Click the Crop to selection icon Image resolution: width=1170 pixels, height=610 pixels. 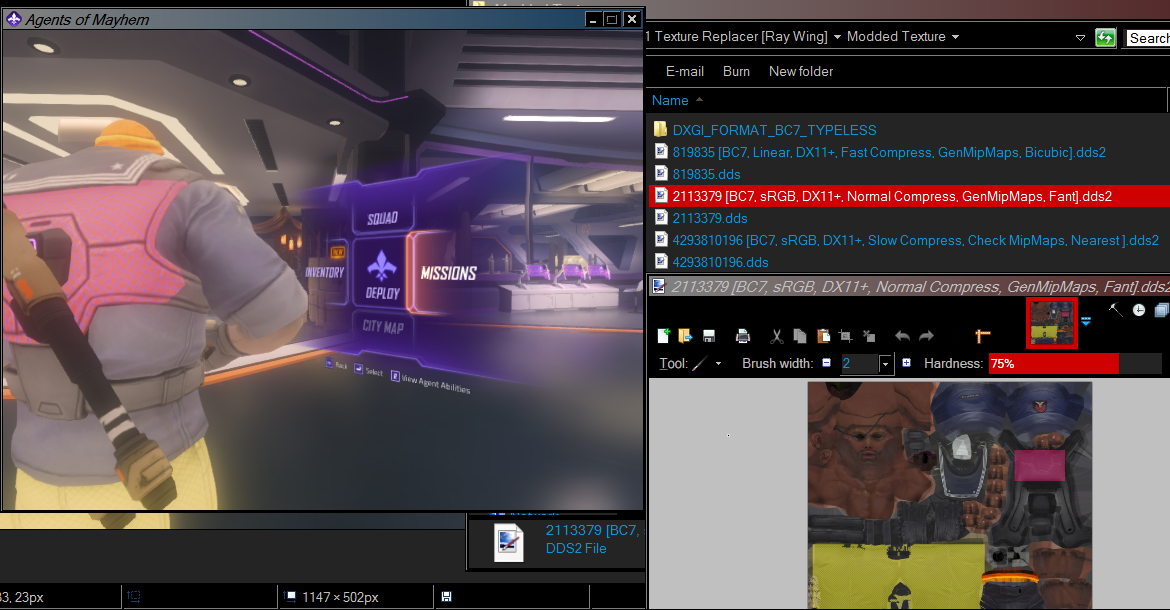846,336
